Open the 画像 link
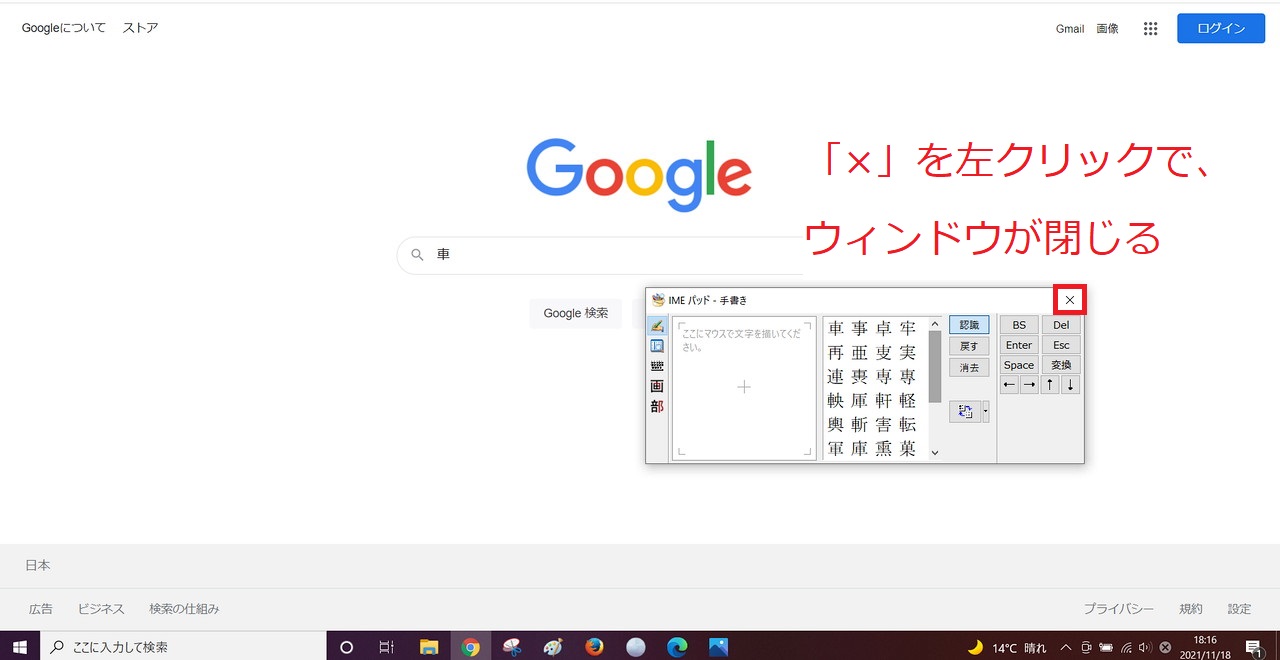The width and height of the screenshot is (1280, 660). click(x=1107, y=29)
